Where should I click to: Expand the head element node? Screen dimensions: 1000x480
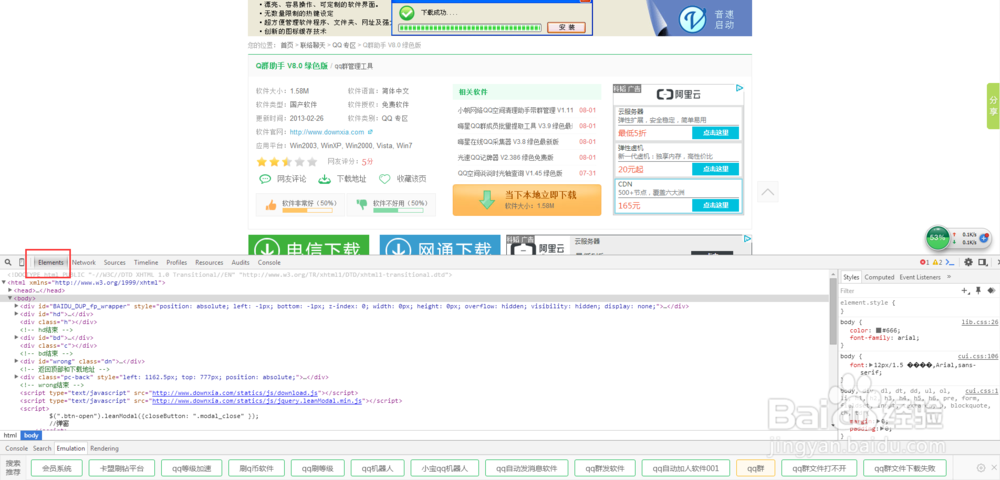[x=10, y=290]
